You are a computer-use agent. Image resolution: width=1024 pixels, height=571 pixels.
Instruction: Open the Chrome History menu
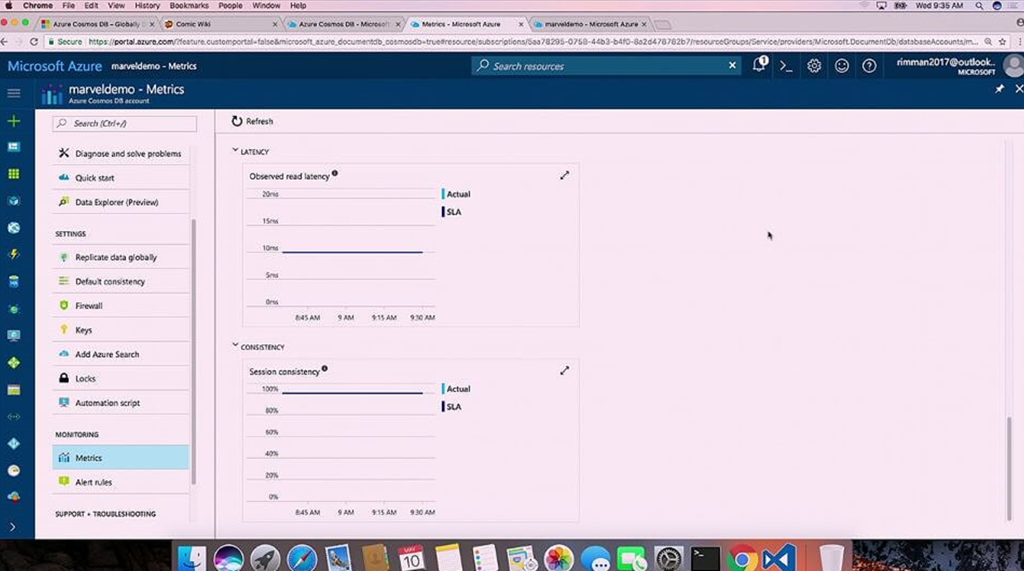coord(147,5)
